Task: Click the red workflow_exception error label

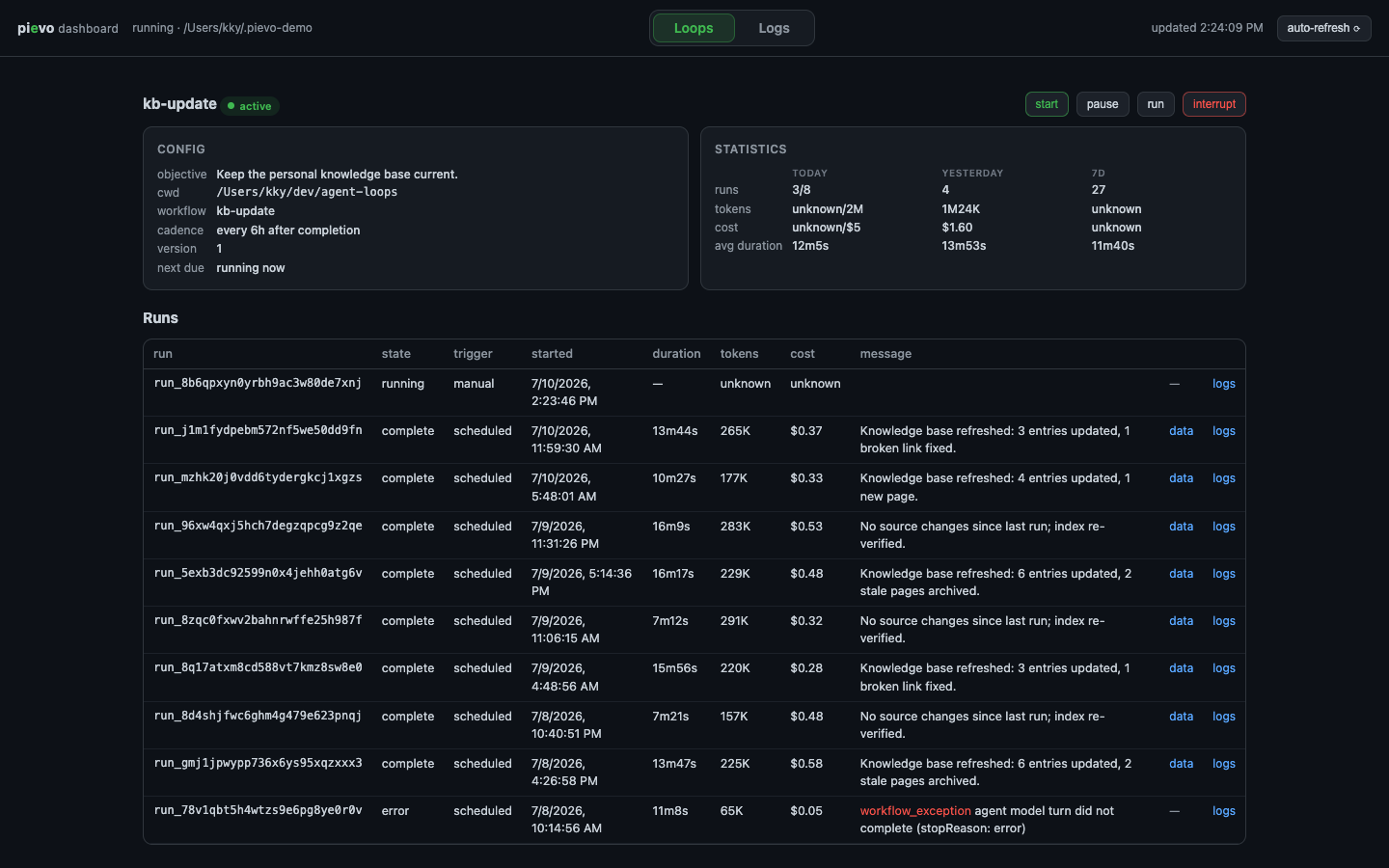Action: (x=915, y=811)
